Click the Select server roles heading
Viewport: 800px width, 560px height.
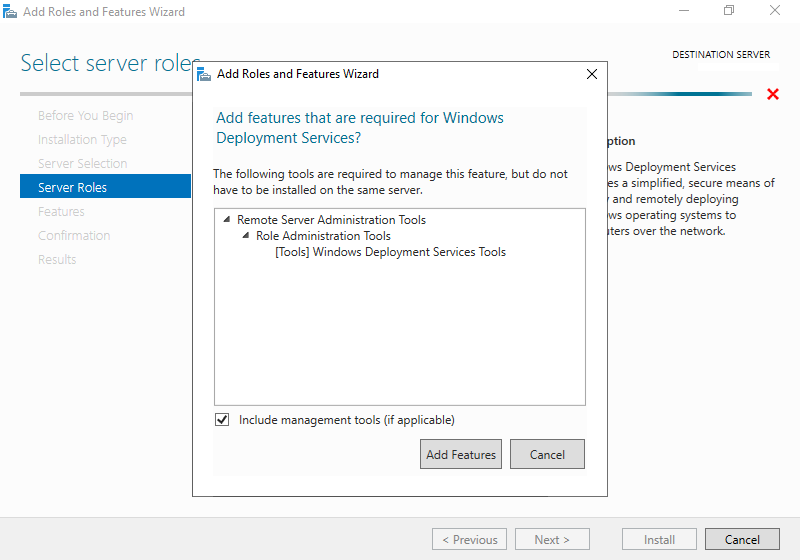[110, 63]
